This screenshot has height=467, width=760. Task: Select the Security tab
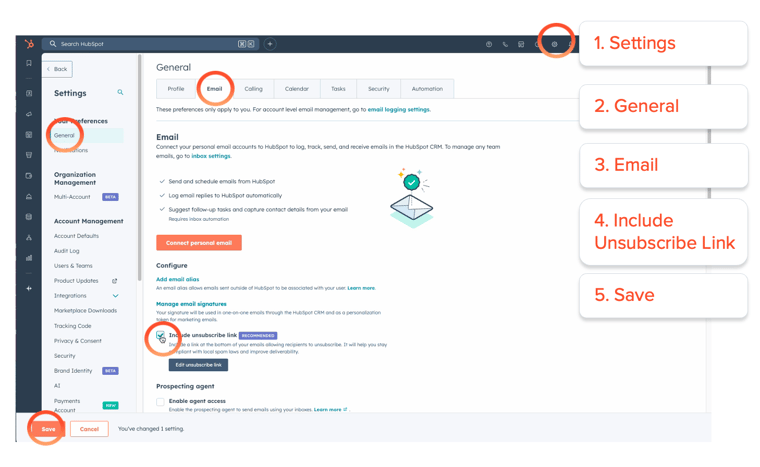tap(378, 89)
